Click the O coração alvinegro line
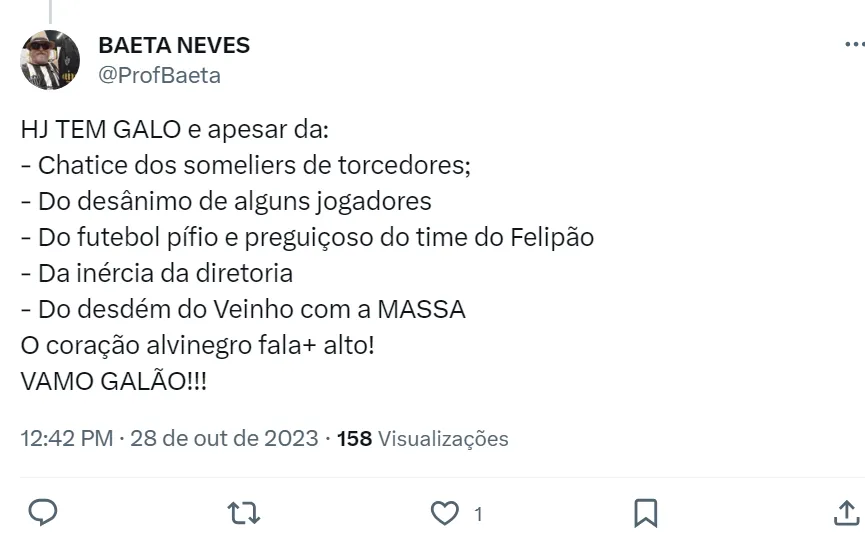865x541 pixels. coord(197,345)
